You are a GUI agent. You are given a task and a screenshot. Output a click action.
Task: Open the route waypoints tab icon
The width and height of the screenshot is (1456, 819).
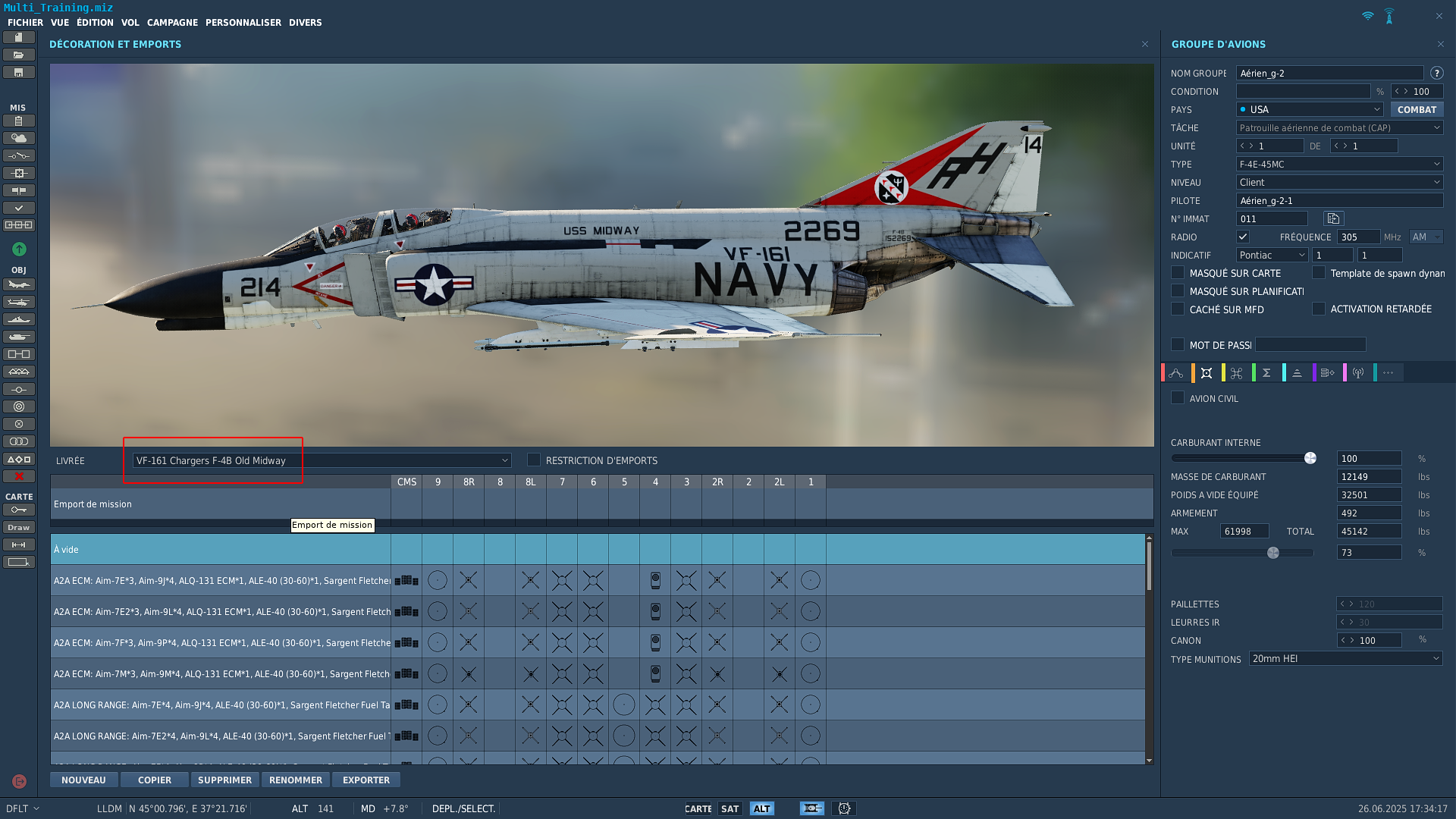coord(1176,372)
